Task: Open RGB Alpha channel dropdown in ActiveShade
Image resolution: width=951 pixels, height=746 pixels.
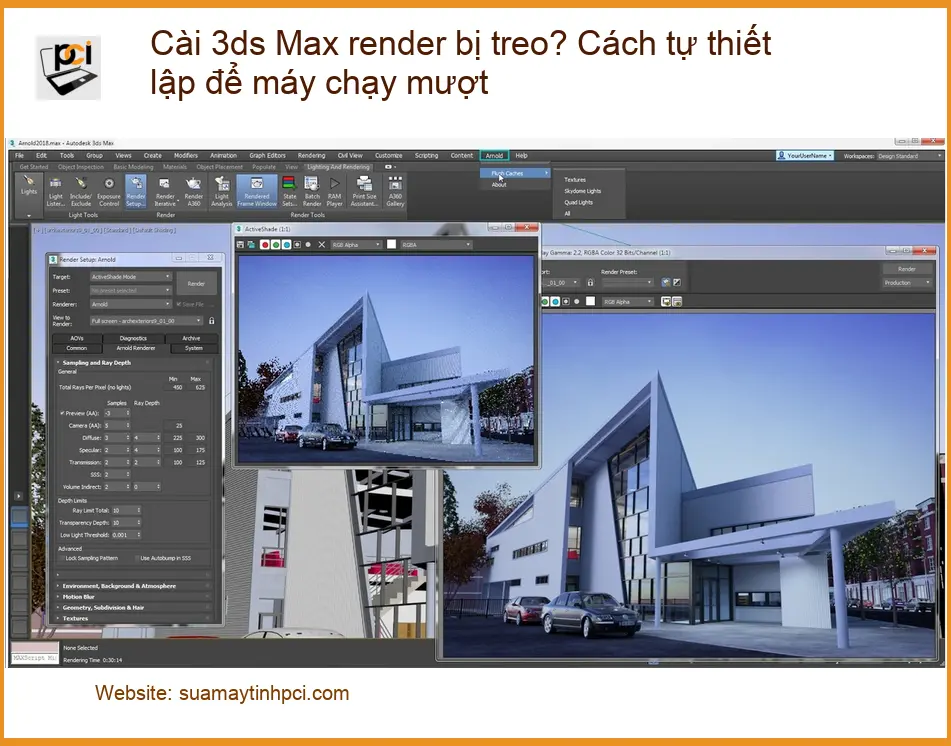Action: click(x=356, y=244)
